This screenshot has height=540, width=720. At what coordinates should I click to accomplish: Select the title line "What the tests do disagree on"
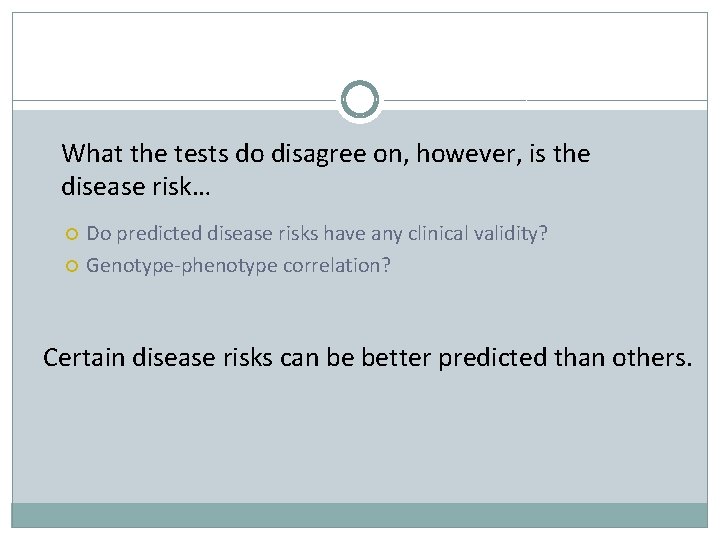click(325, 154)
